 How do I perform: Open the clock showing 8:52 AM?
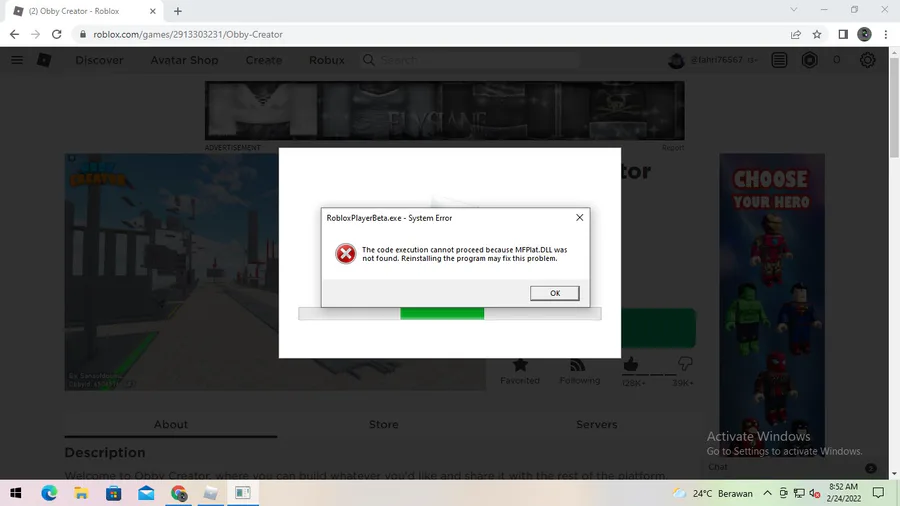844,493
